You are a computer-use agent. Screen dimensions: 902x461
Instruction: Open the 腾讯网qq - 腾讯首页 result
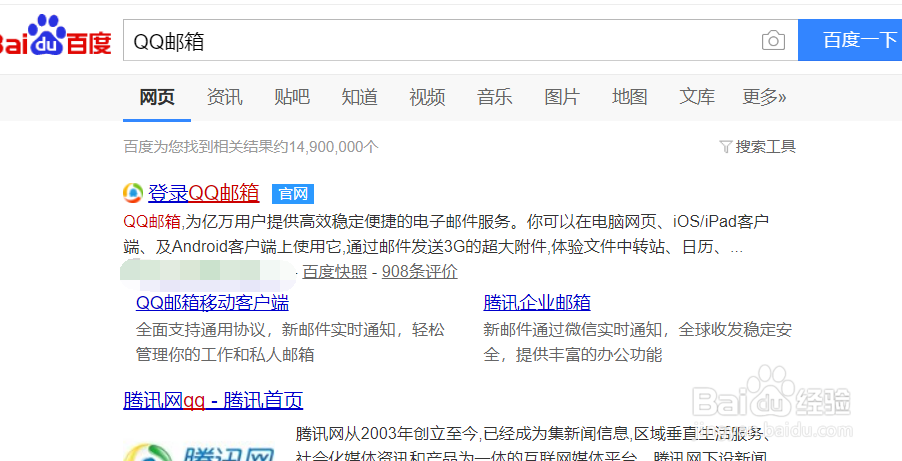pos(213,401)
